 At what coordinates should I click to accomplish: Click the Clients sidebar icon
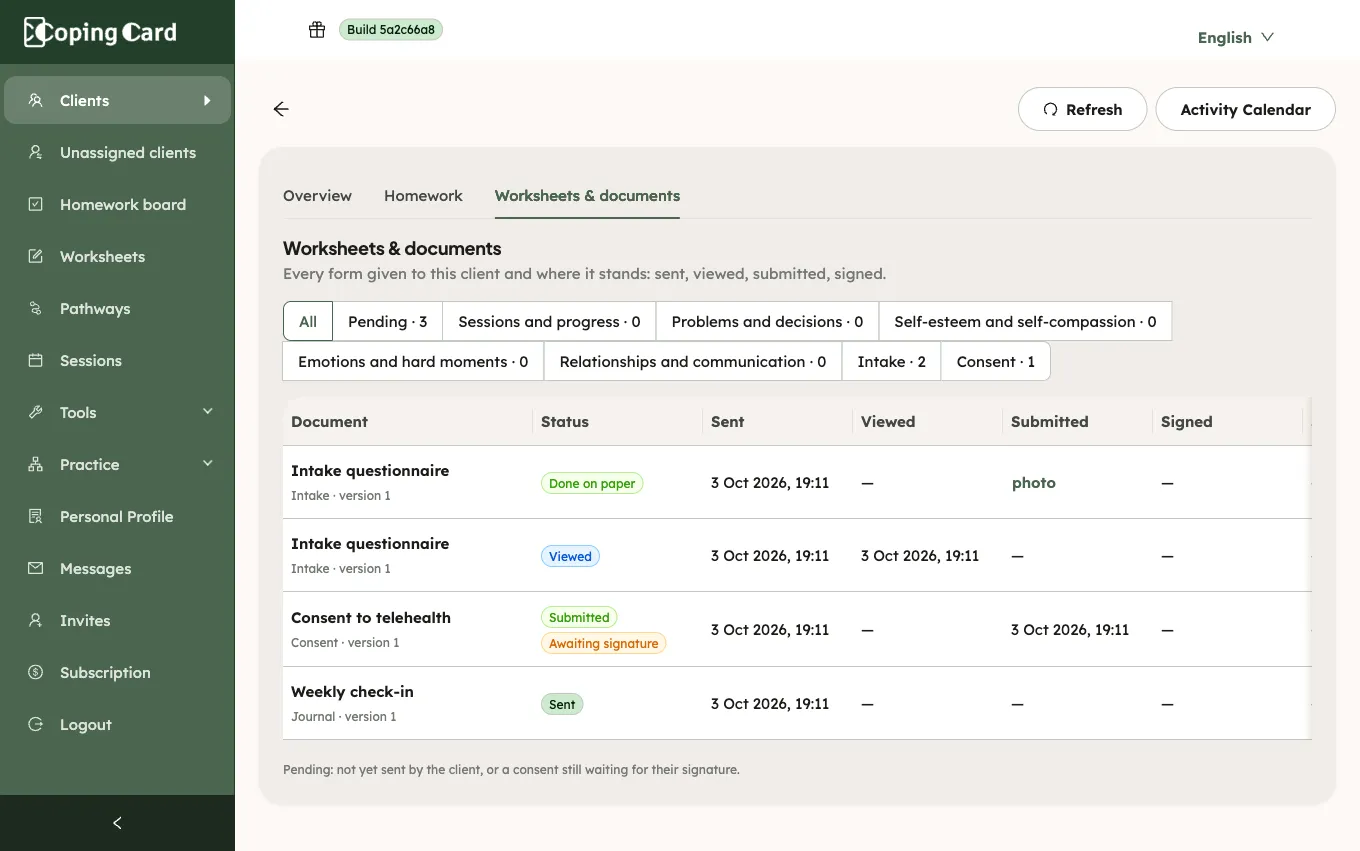click(x=36, y=100)
